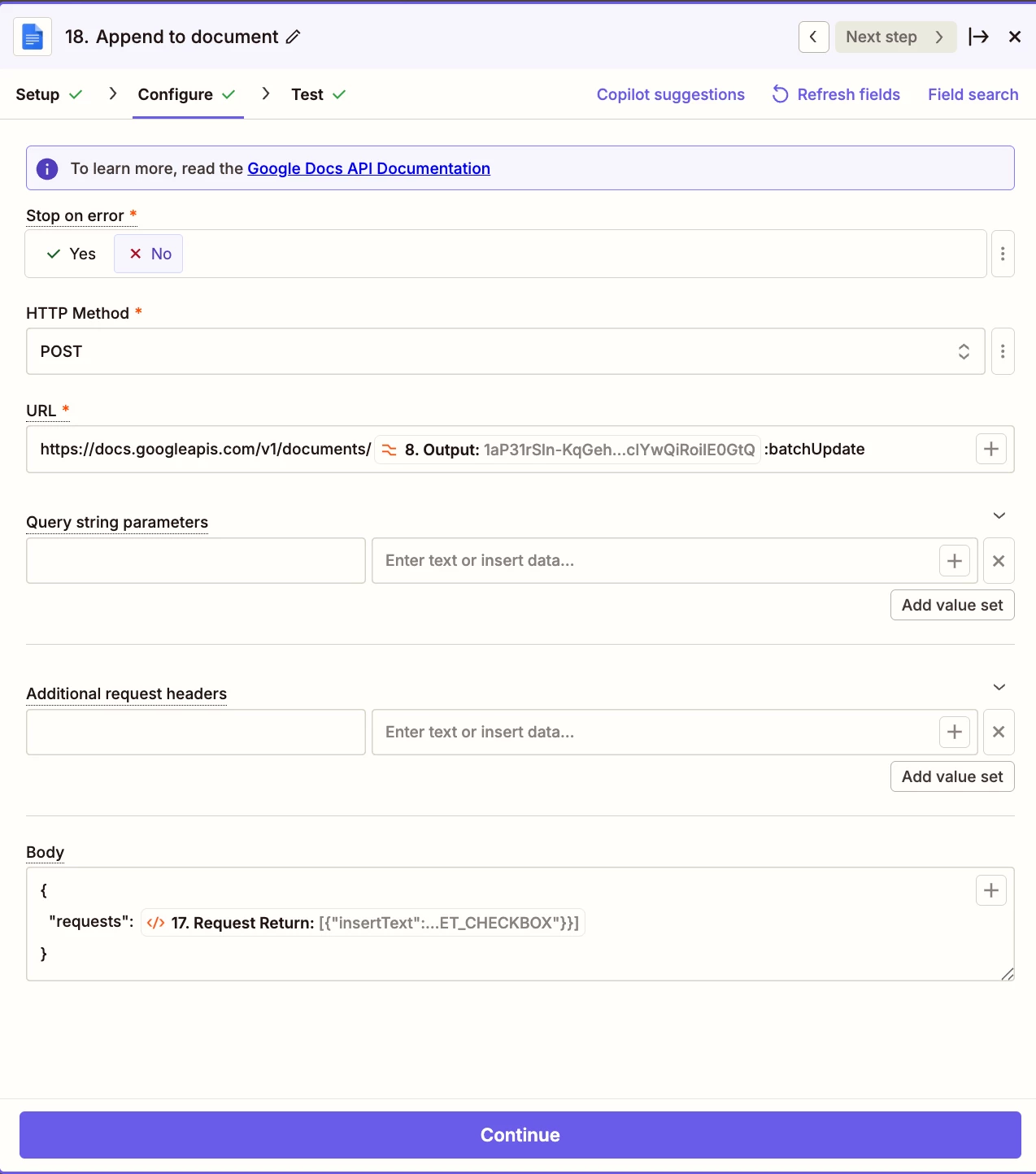Add value set to query parameters
Screen dimensions: 1036x1174
(952, 605)
